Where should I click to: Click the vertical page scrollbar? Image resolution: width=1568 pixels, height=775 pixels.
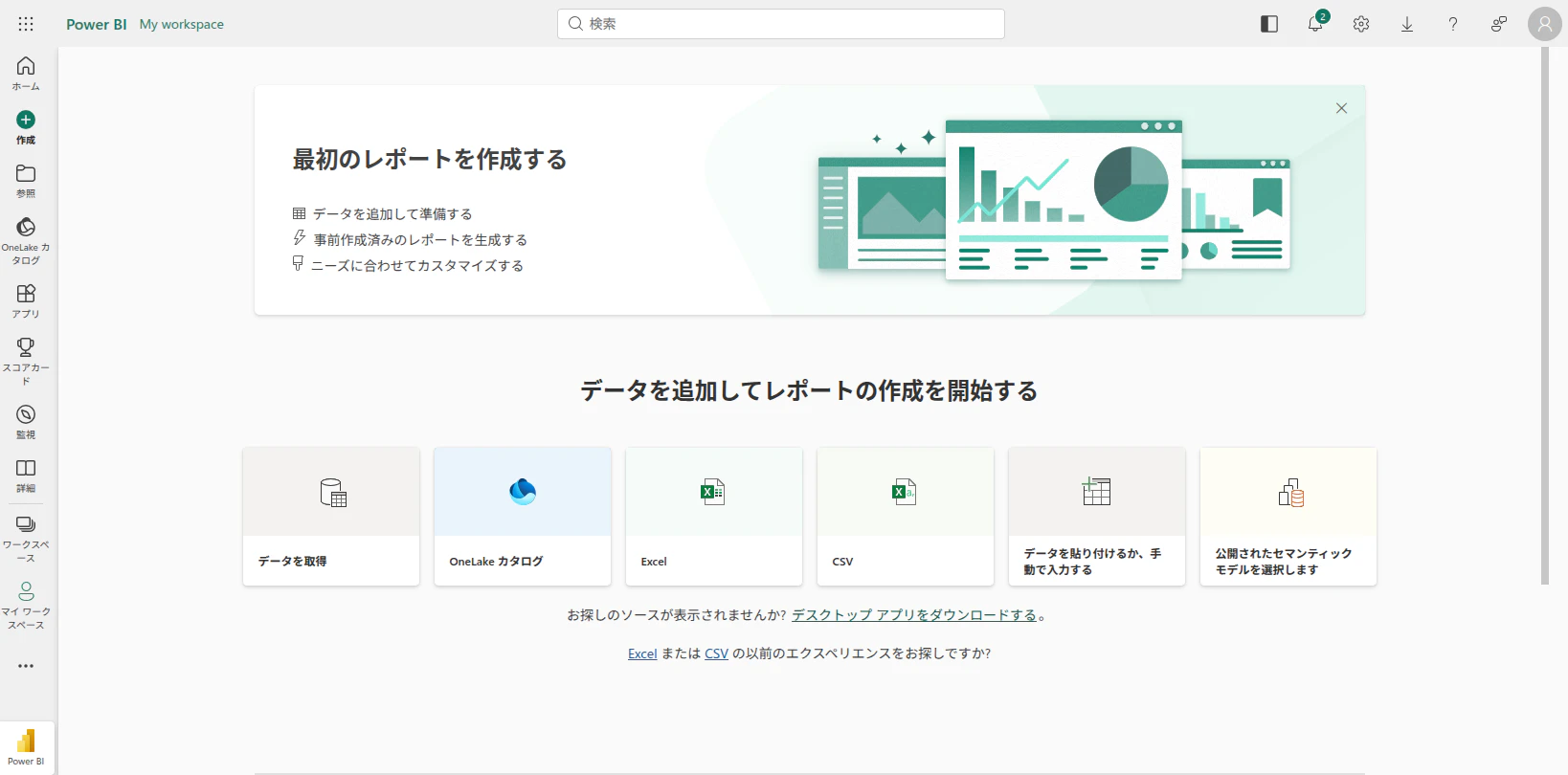pyautogui.click(x=1544, y=316)
